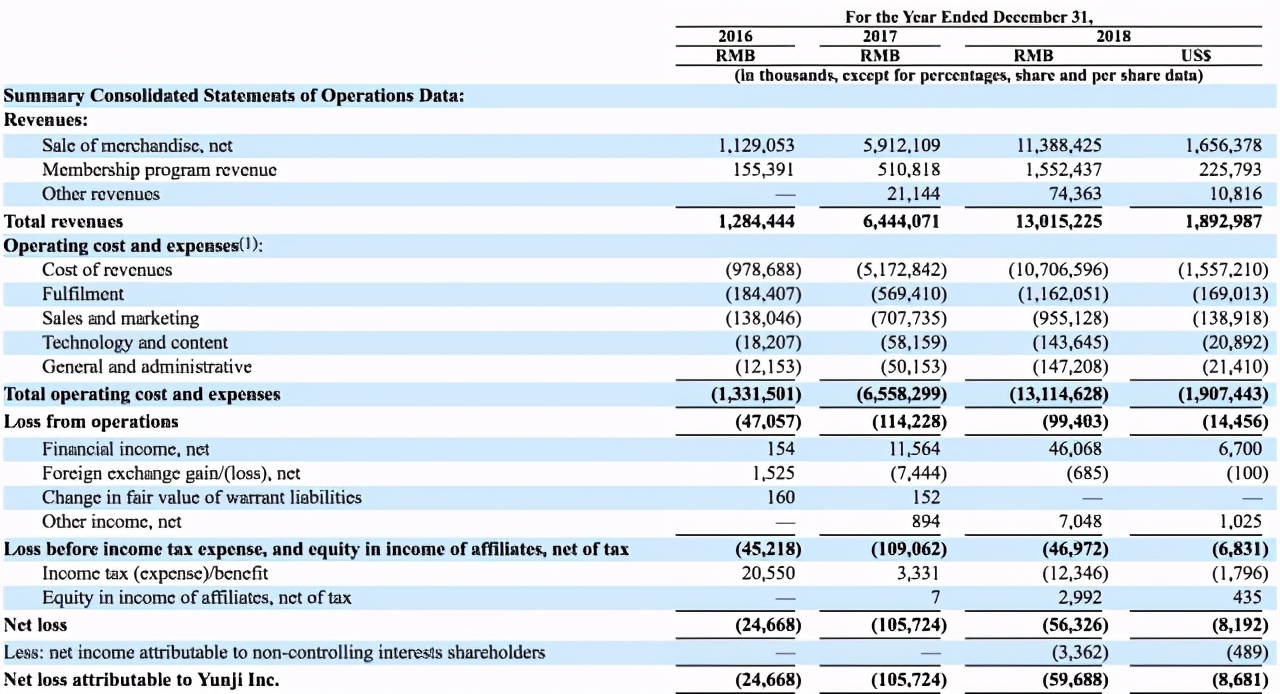Select the "General and administrative" row label
Image resolution: width=1280 pixels, height=694 pixels.
[x=146, y=367]
